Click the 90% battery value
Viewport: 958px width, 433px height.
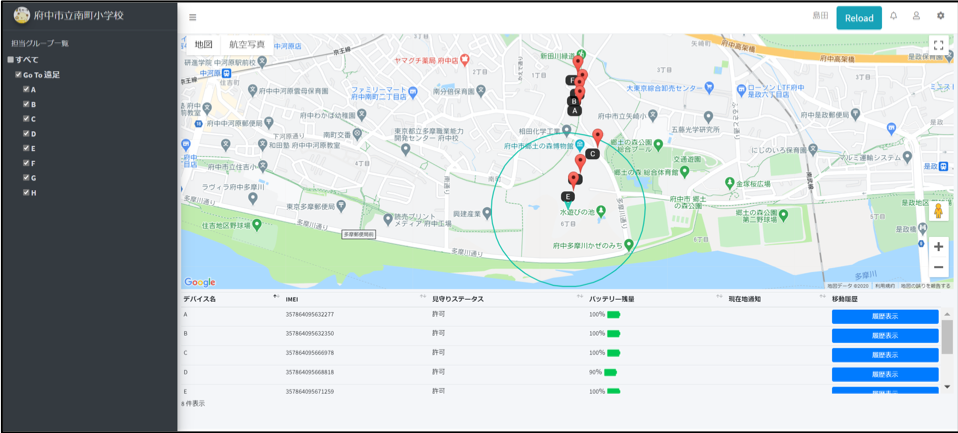point(596,372)
